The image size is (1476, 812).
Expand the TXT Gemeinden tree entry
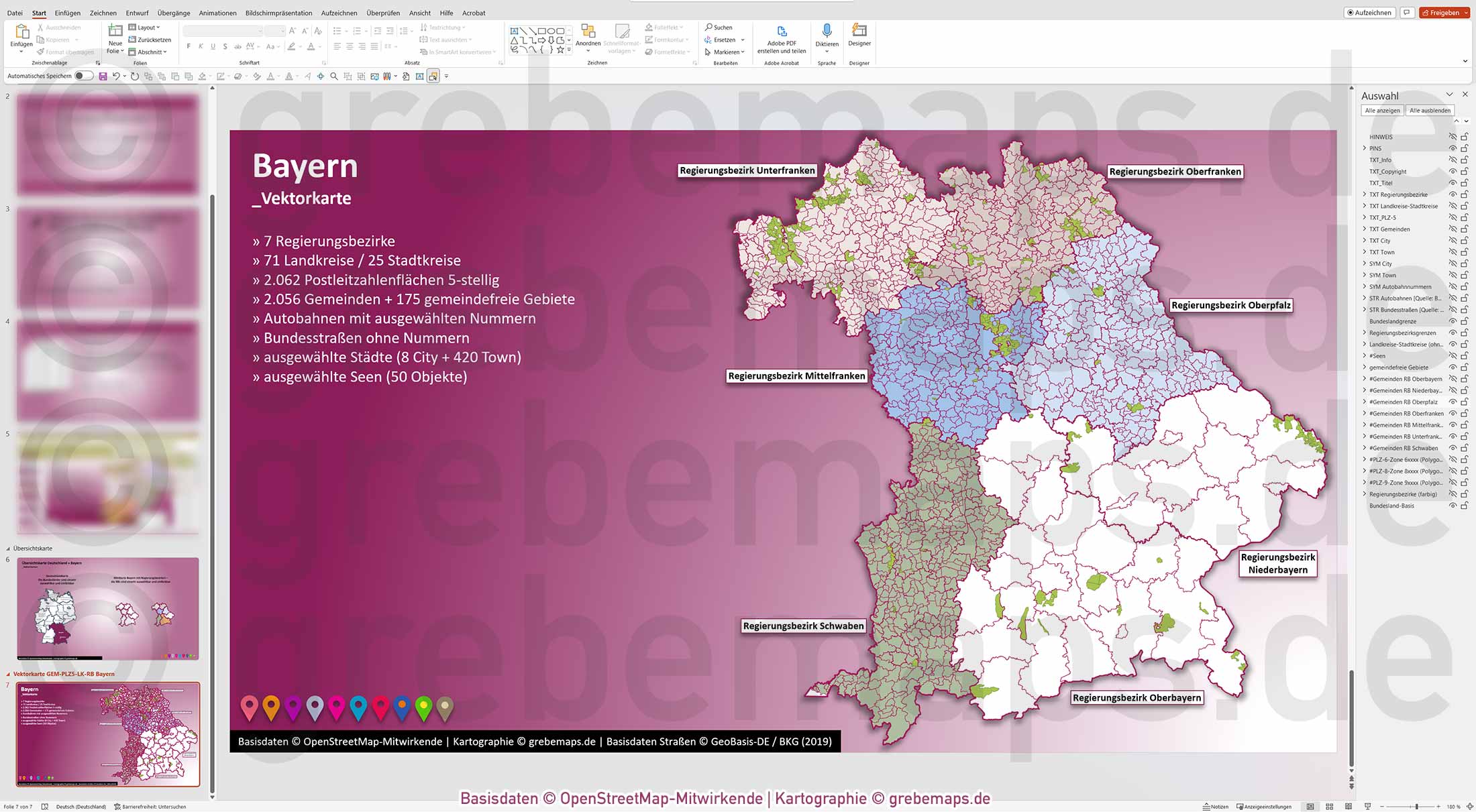1365,229
